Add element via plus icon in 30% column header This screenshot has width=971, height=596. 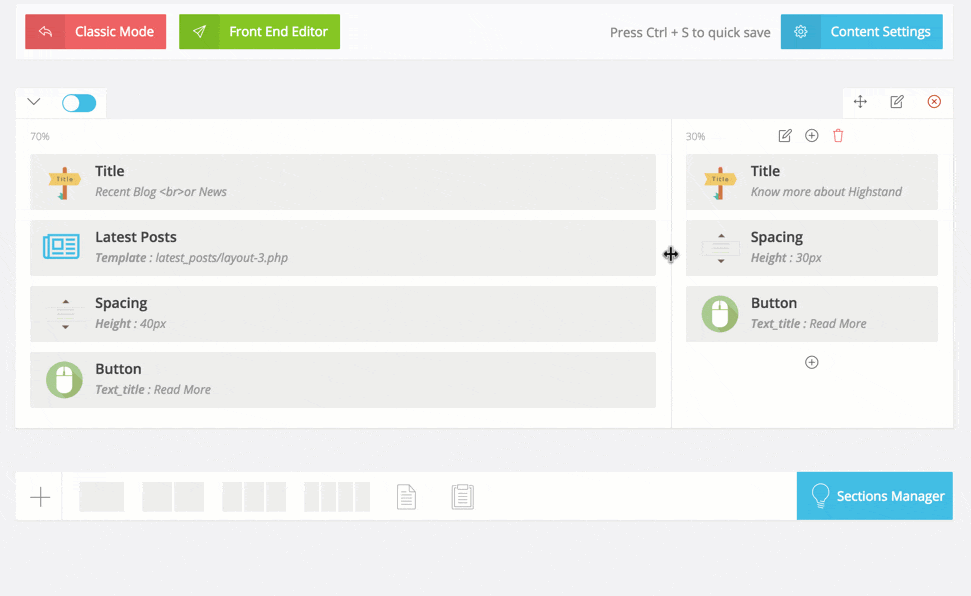pos(812,136)
